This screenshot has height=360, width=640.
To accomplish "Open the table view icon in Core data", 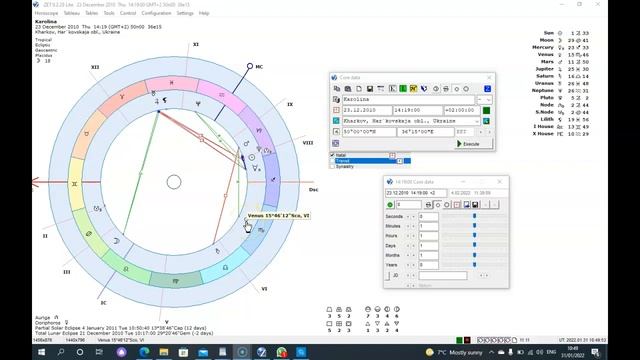I will click(x=380, y=89).
